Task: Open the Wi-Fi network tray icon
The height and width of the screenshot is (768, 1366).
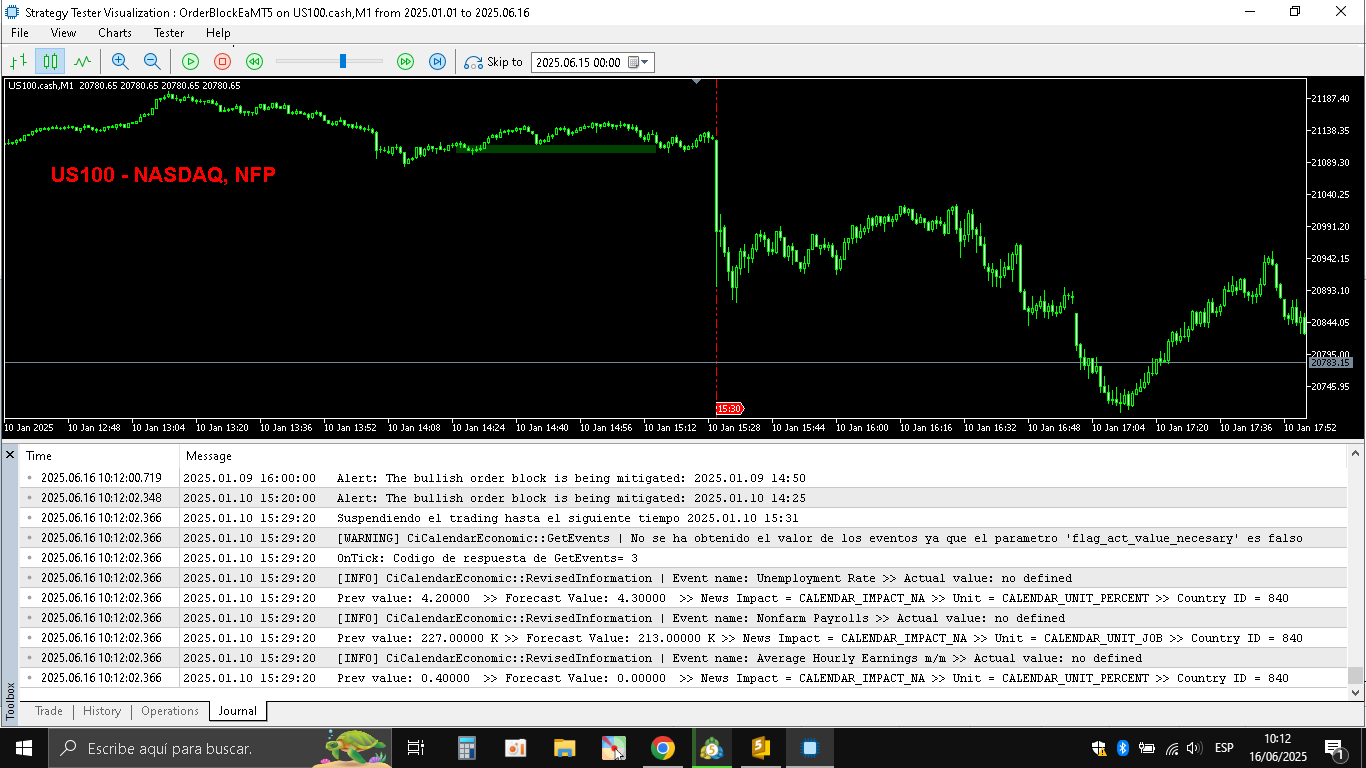Action: 1171,748
